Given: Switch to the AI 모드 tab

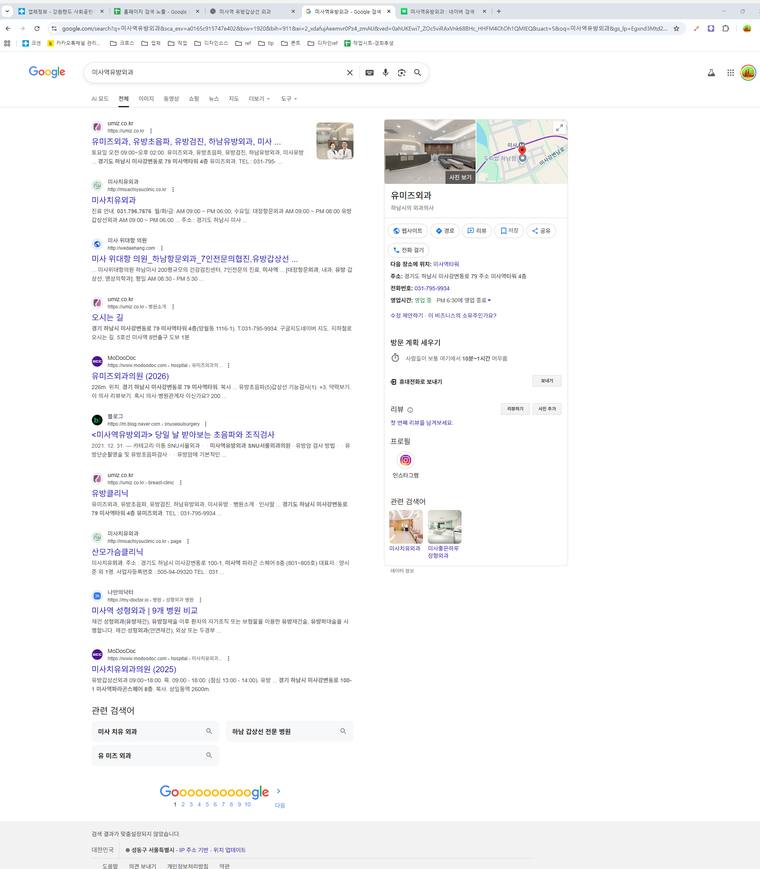Looking at the screenshot, I should [x=100, y=99].
